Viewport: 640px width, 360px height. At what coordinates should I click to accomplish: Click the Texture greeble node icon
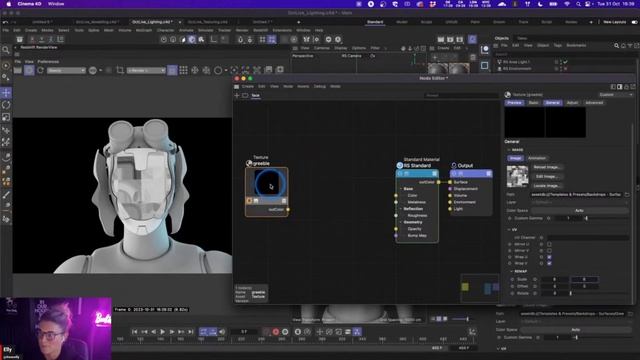(249, 163)
